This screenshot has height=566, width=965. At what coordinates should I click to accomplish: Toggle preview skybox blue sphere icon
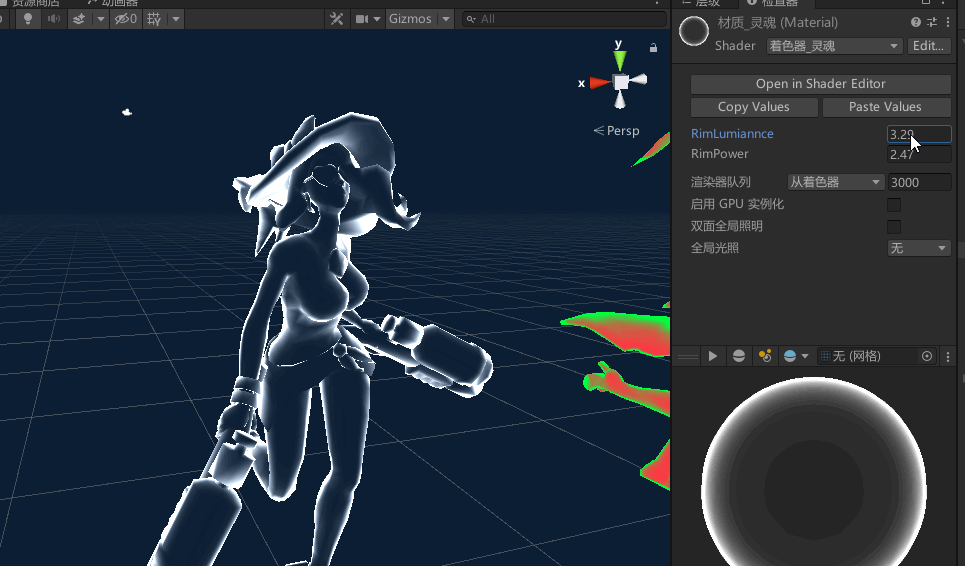click(790, 356)
